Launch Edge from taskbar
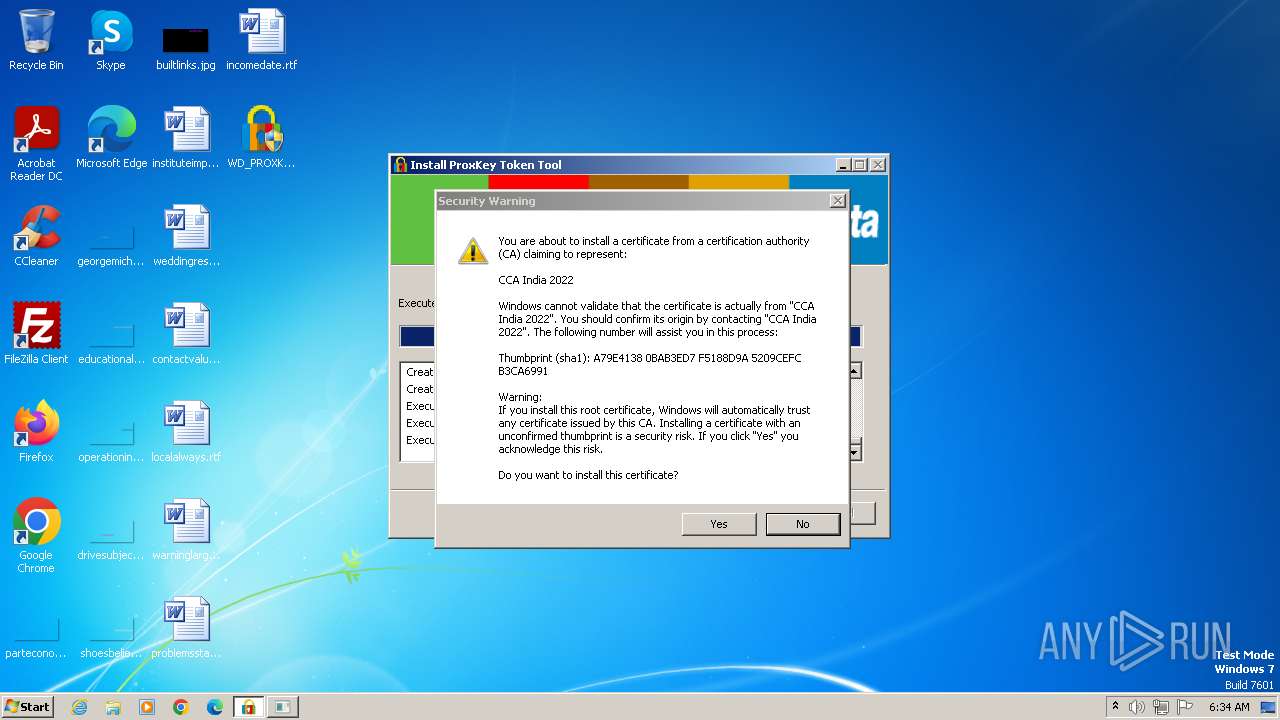The width and height of the screenshot is (1280, 720). coord(215,707)
